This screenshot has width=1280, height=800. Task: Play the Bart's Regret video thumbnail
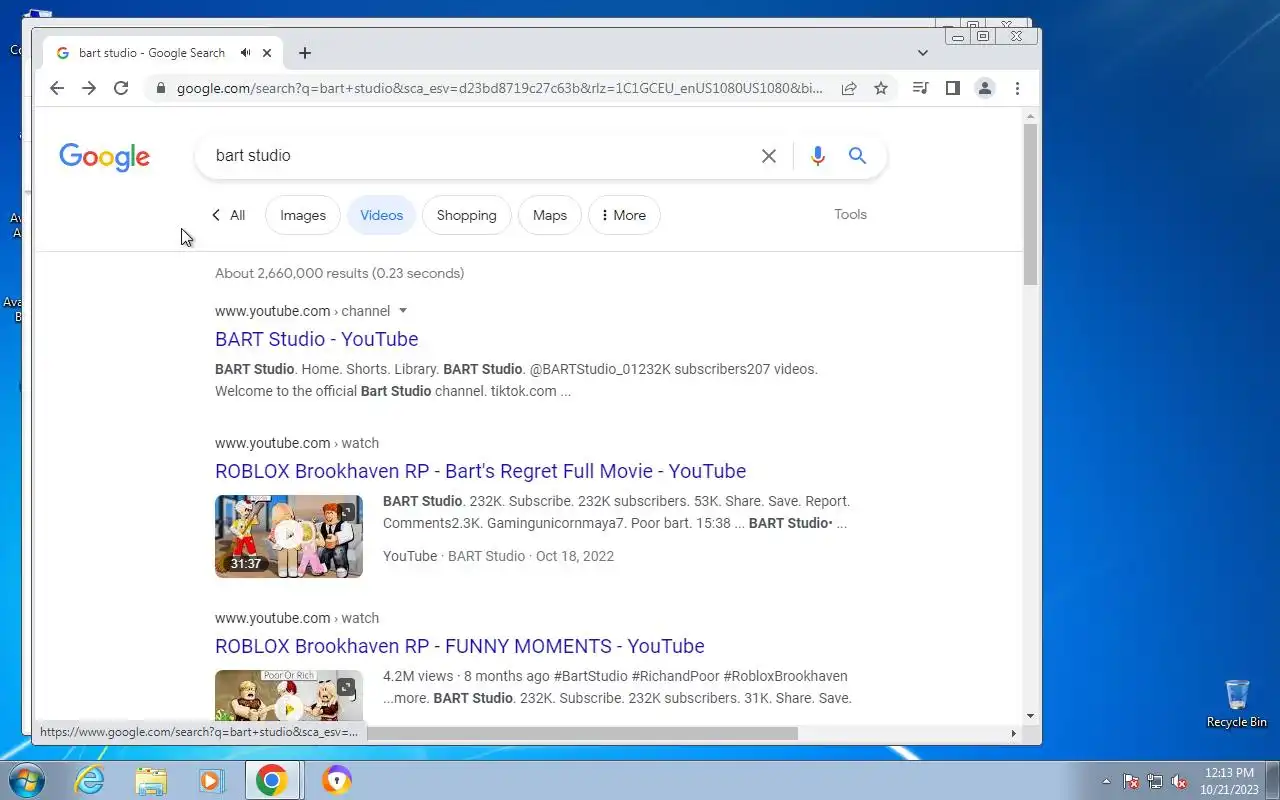[x=289, y=536]
